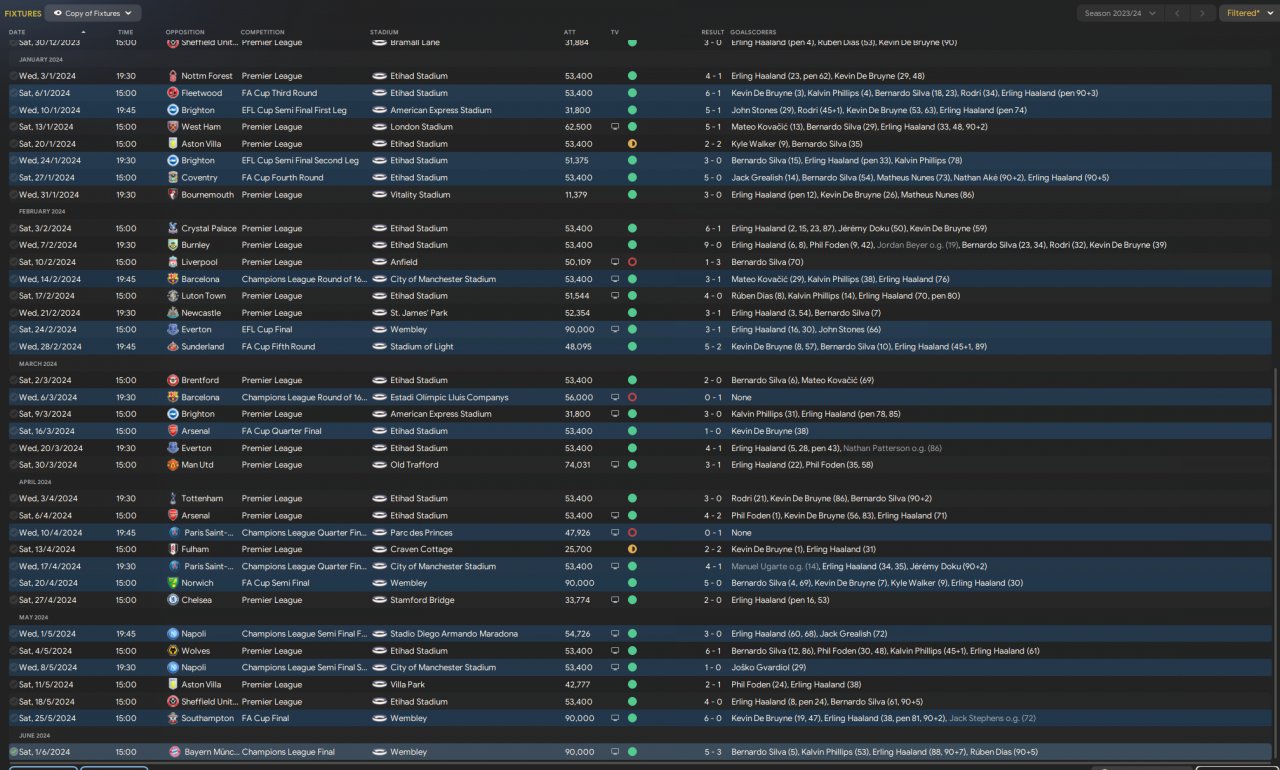Click the Liverpool club badge

tap(173, 262)
